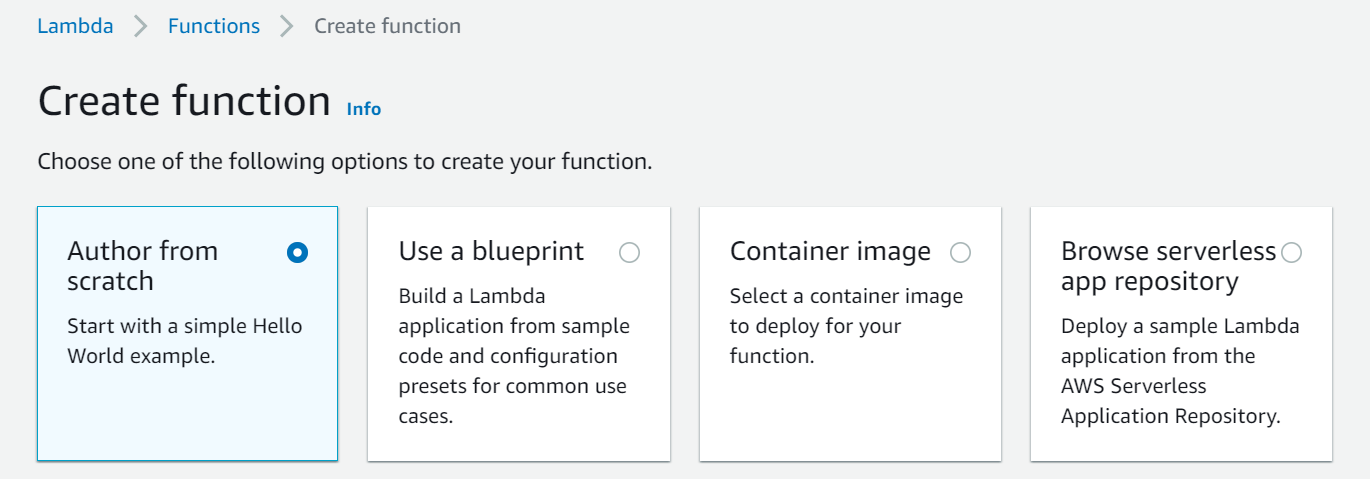Screen dimensions: 1370x479
Task: Click the Choose one of the following options text
Action: (345, 161)
